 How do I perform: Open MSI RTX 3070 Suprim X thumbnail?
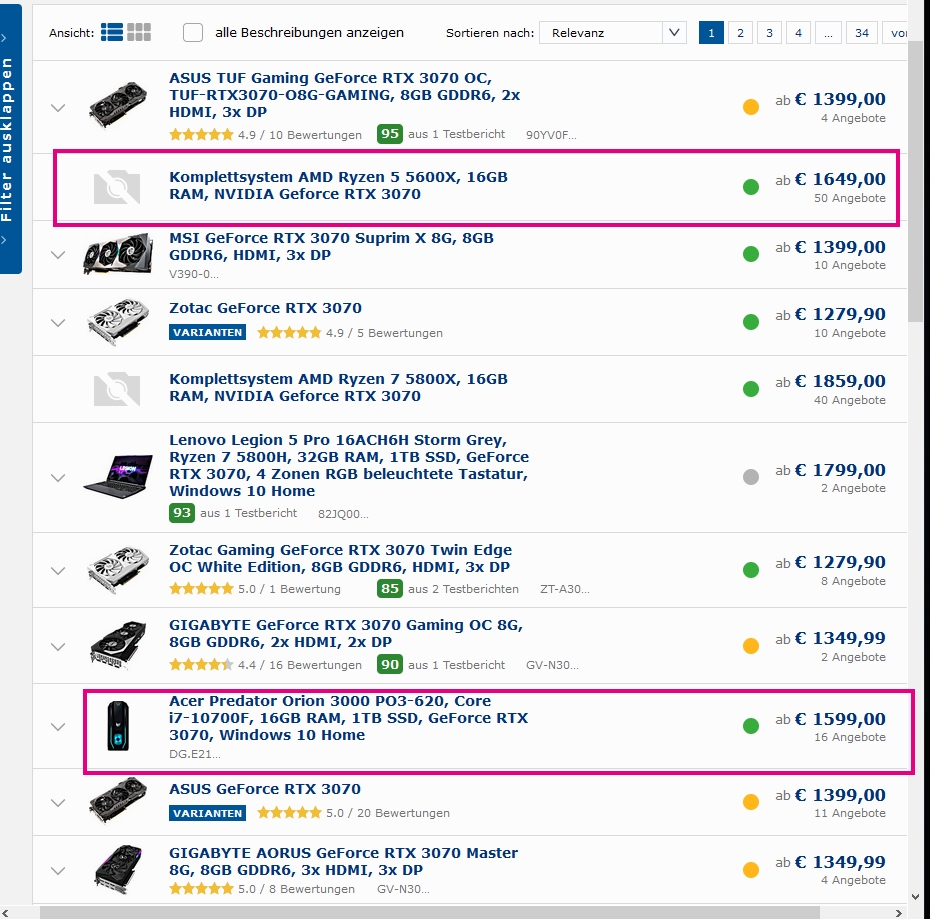(x=118, y=254)
